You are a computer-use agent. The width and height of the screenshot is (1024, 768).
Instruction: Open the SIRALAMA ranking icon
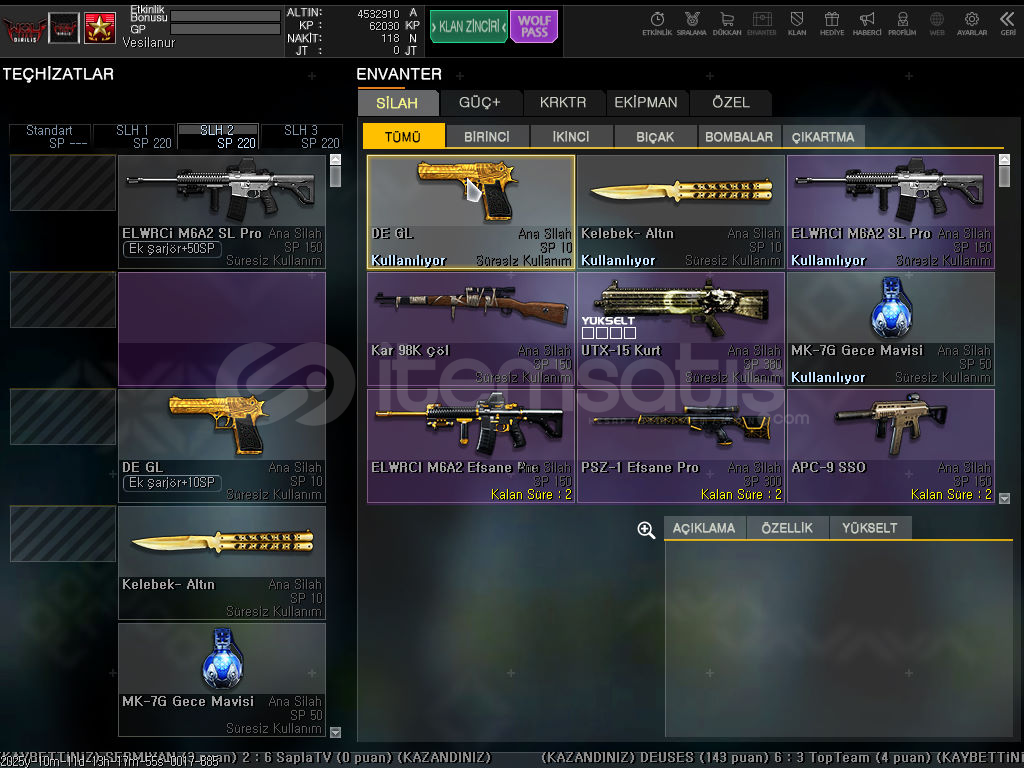pyautogui.click(x=692, y=24)
